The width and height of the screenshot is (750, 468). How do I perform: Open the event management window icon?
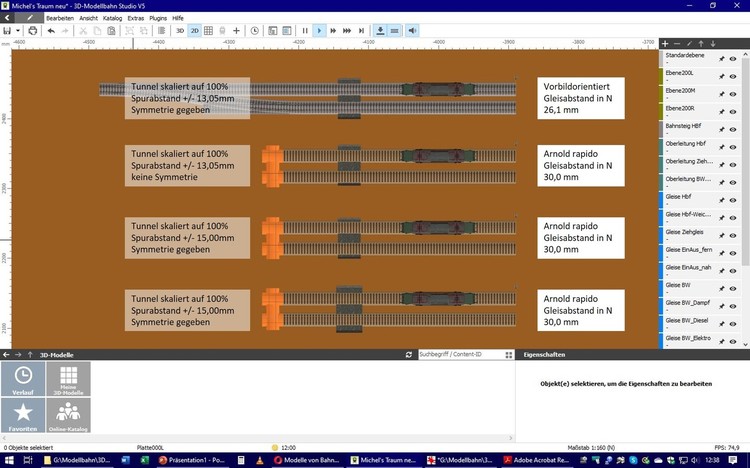point(273,31)
